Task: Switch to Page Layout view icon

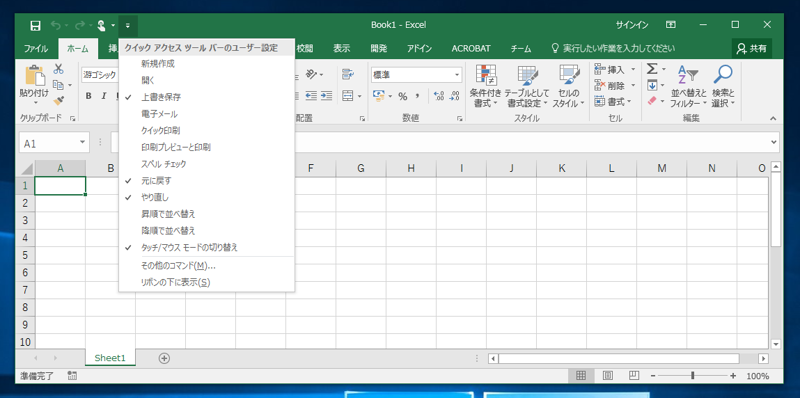Action: (607, 376)
